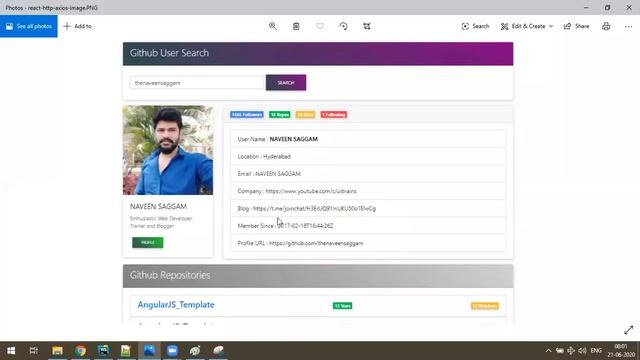Click the Enthusiastic Web Developer bio text
This screenshot has width=640, height=360.
(x=162, y=222)
